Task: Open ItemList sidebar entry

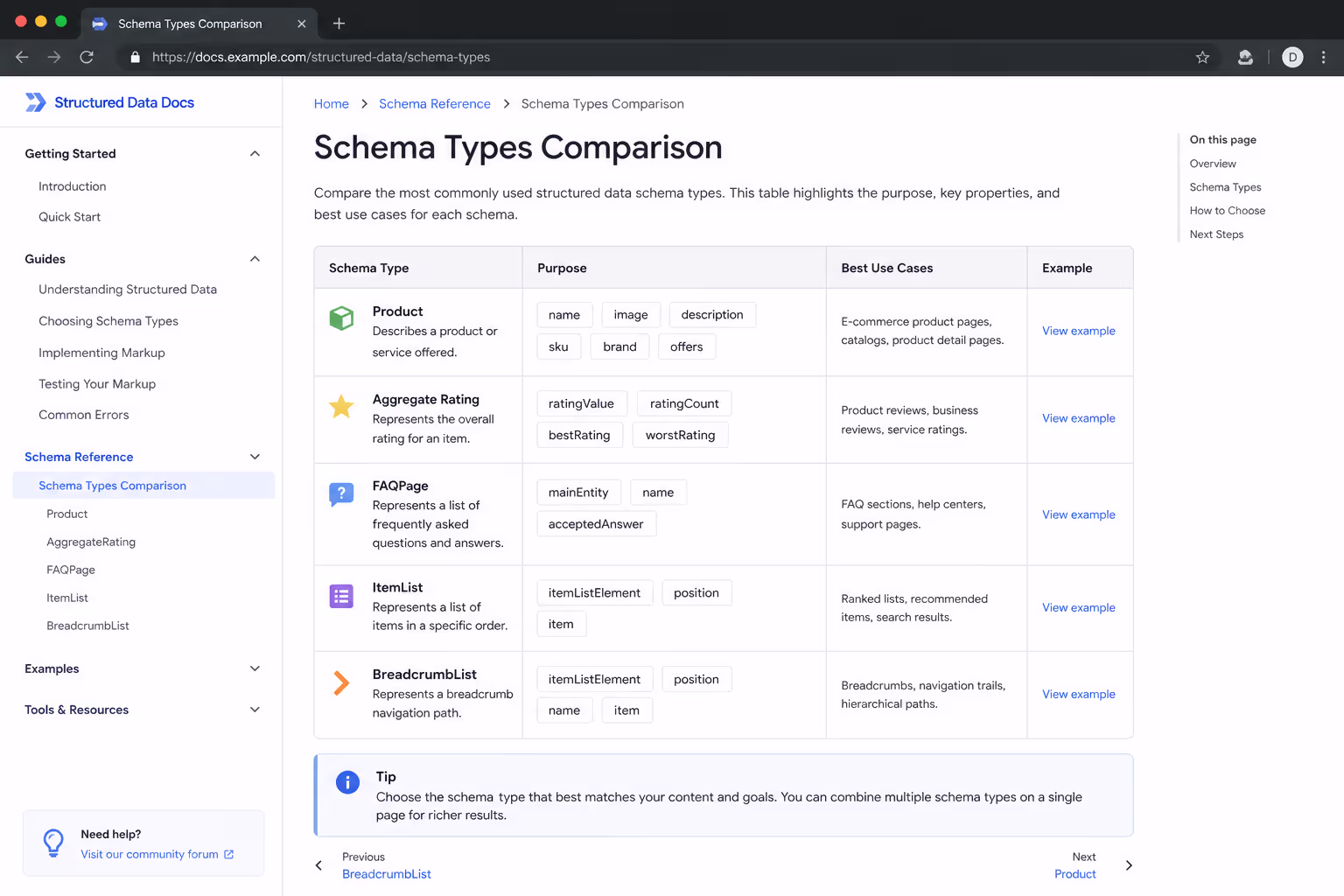Action: click(x=67, y=598)
